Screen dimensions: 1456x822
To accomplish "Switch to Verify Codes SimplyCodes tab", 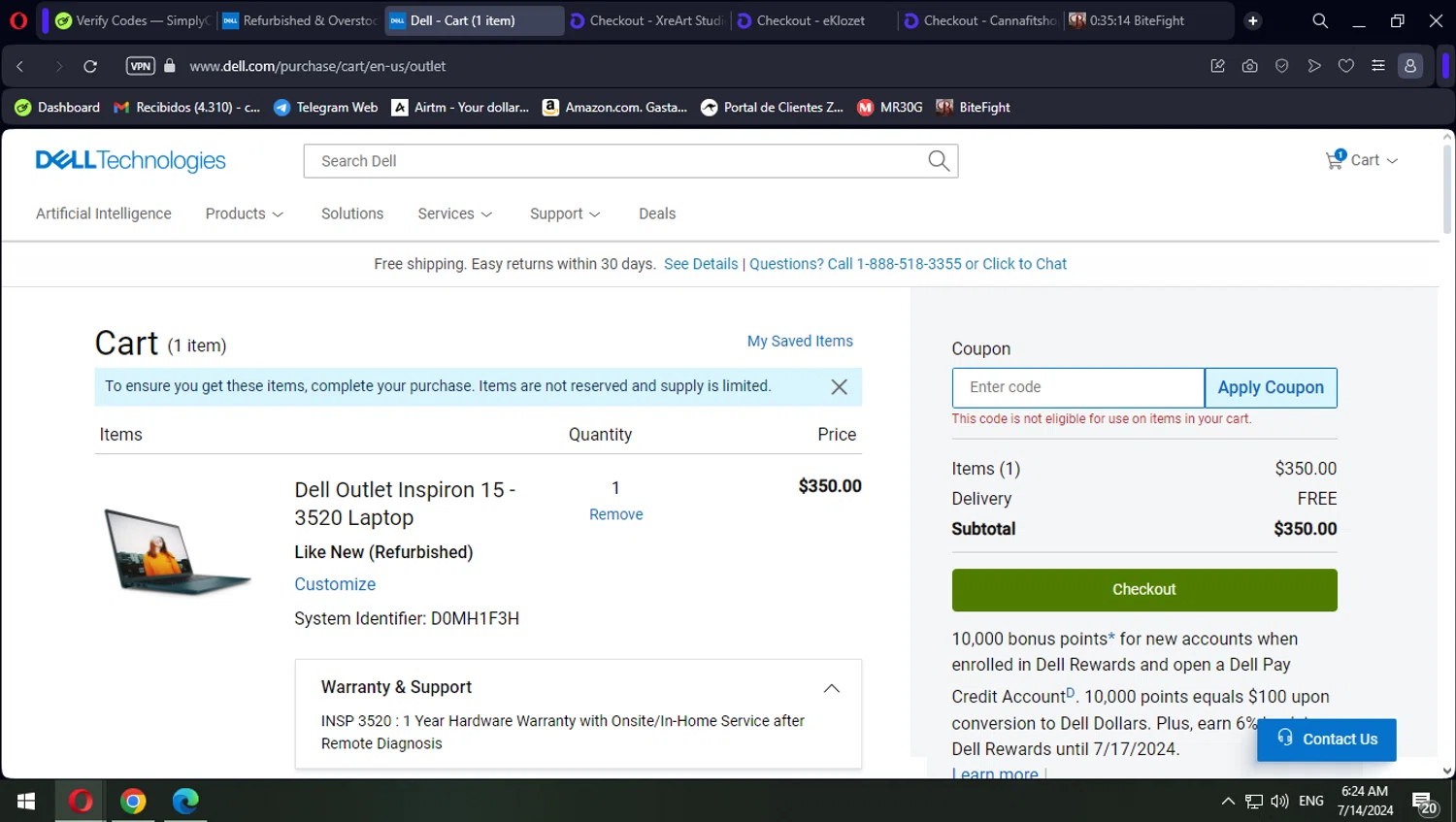I will tap(133, 20).
